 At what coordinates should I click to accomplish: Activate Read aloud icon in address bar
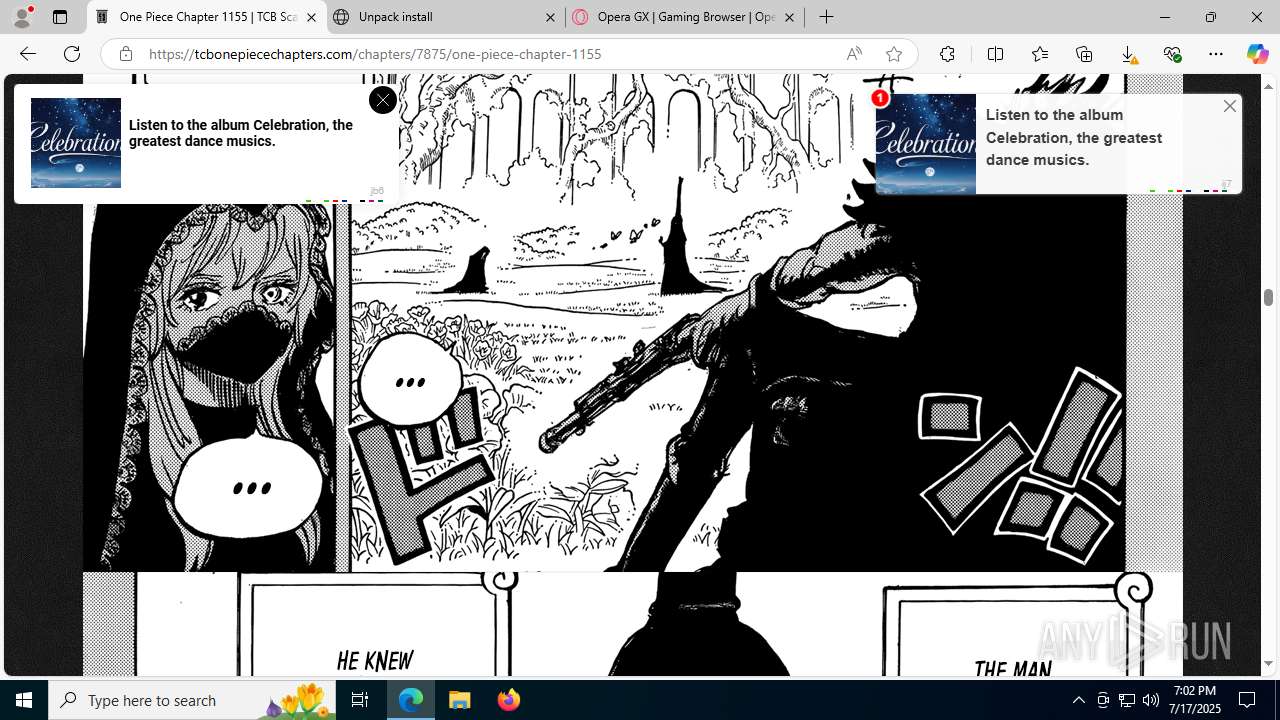[854, 54]
